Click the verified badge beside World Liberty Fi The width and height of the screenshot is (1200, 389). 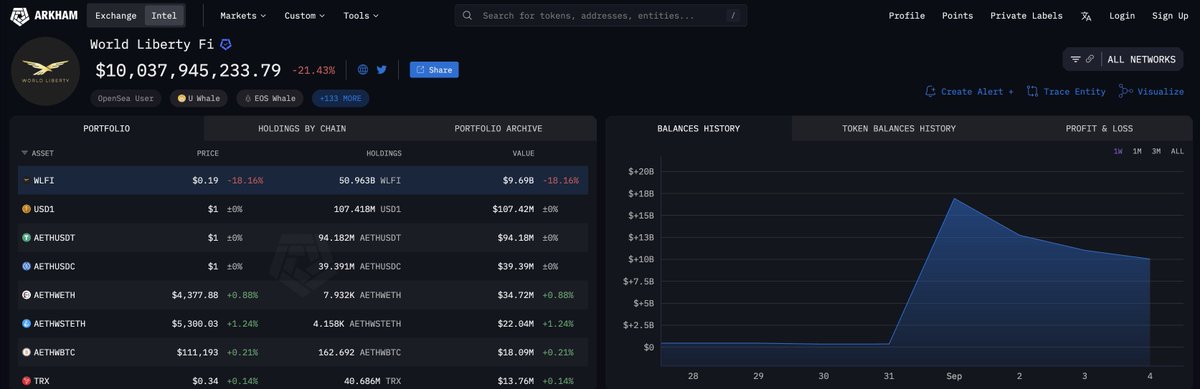226,45
